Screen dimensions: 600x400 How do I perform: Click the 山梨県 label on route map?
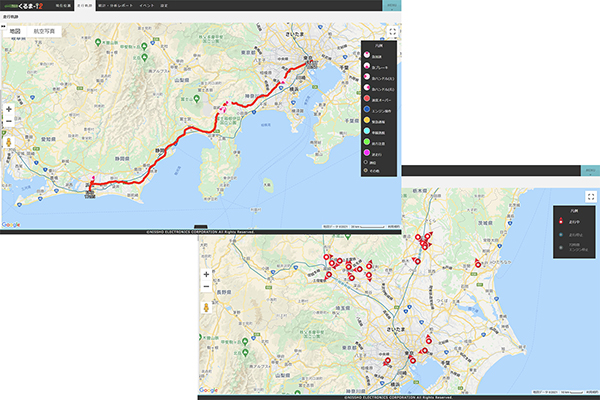(182, 80)
